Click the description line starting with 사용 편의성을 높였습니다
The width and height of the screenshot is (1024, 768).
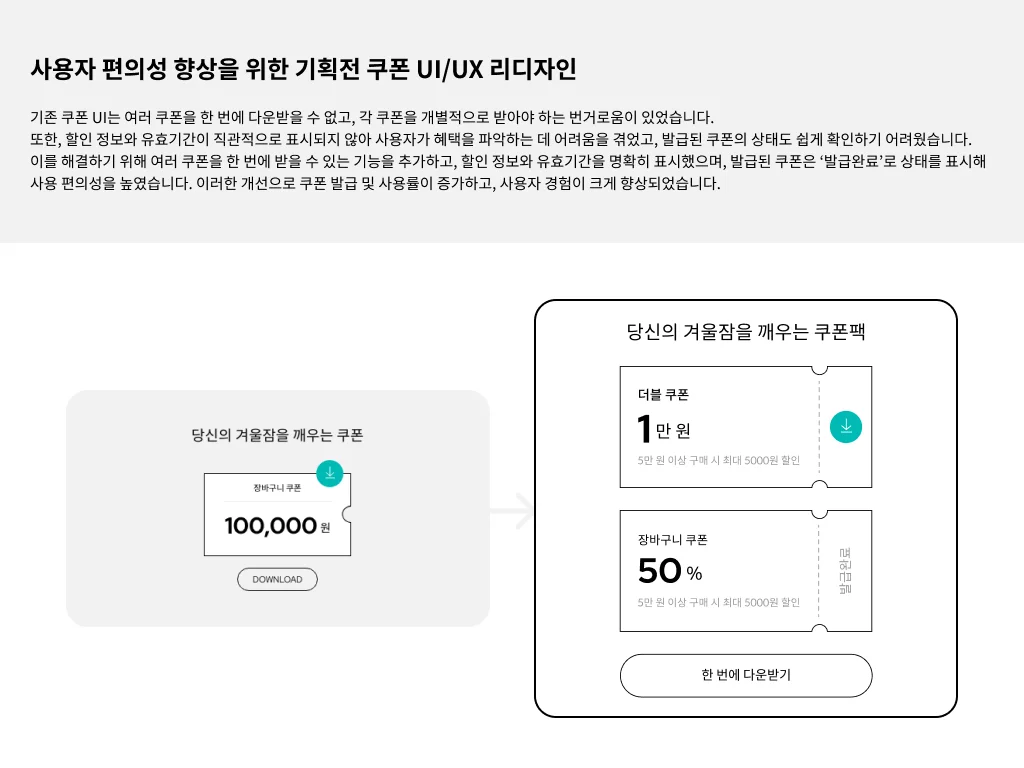(375, 184)
